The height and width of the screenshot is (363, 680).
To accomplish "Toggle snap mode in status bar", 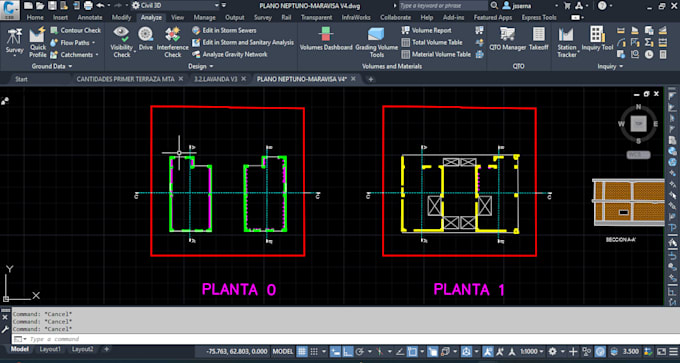I will (x=314, y=351).
